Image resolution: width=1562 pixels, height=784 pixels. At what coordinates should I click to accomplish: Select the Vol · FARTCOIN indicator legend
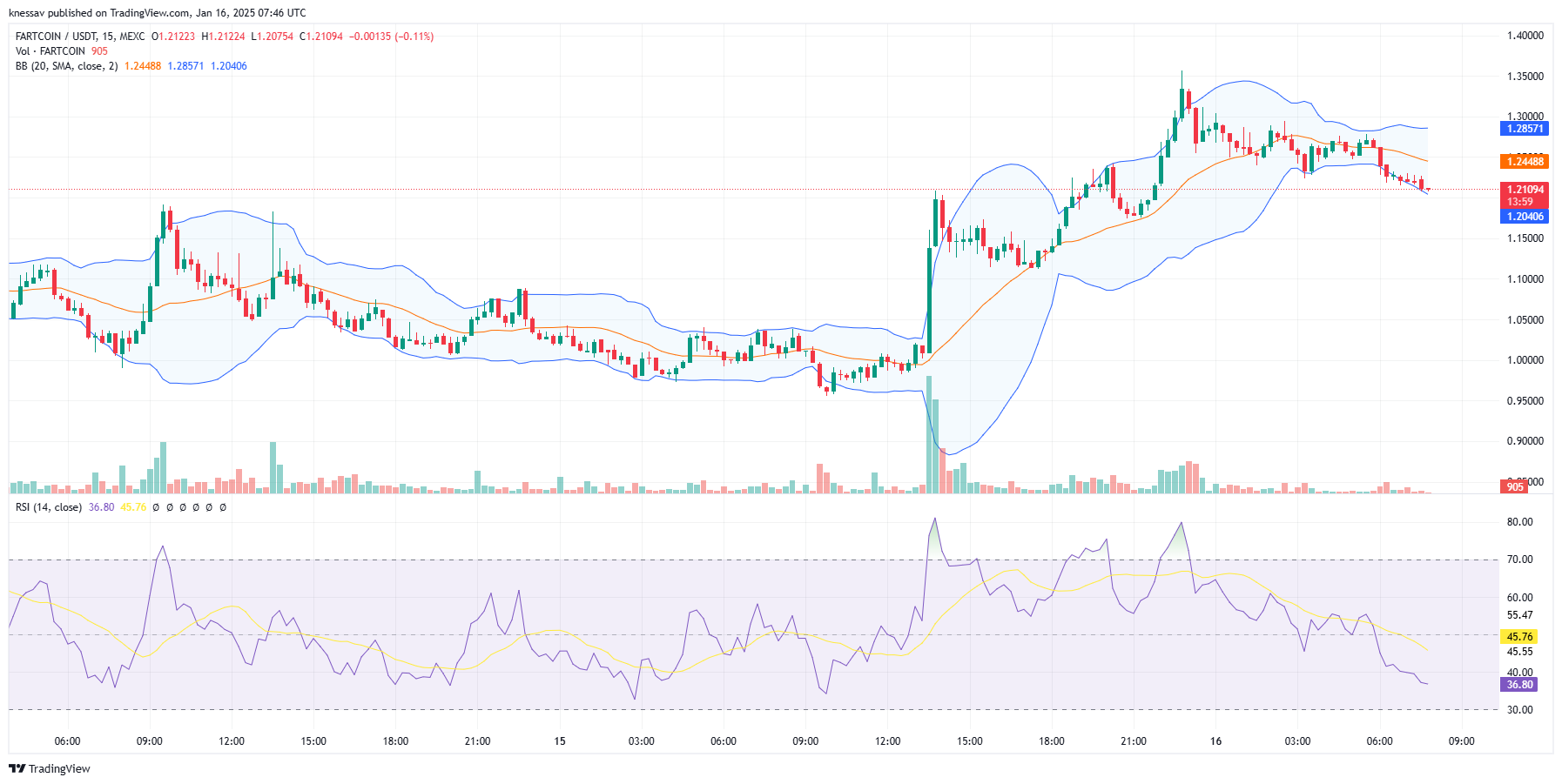(x=50, y=51)
